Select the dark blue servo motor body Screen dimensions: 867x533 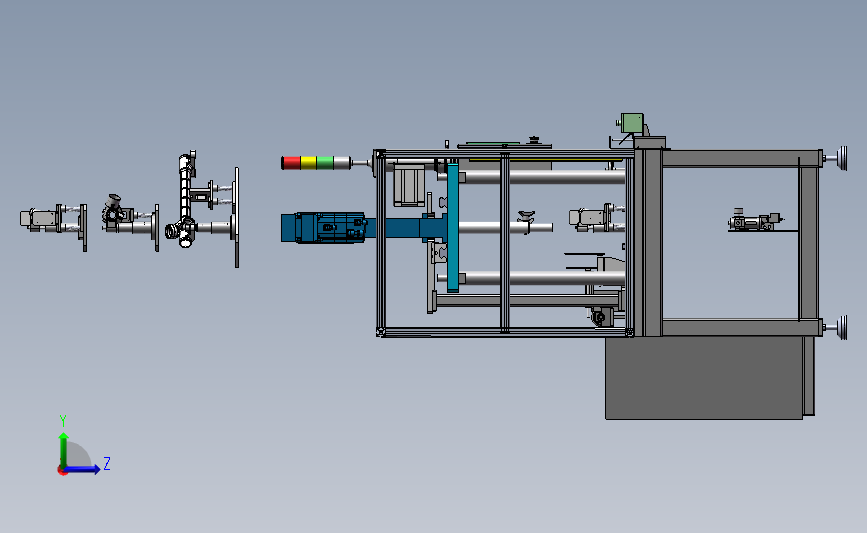(323, 227)
